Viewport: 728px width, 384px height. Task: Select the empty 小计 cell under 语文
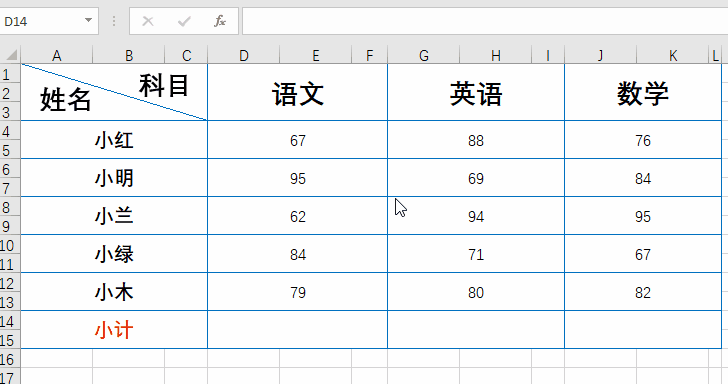298,330
